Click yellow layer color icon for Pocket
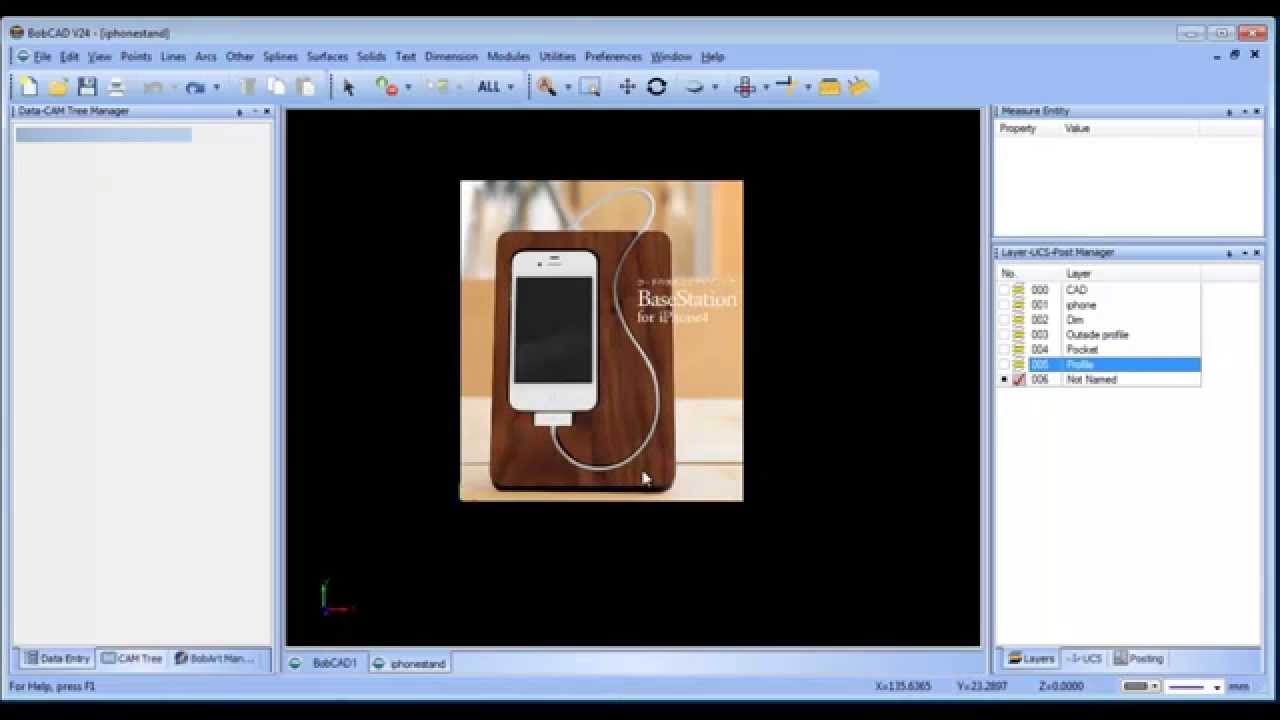This screenshot has width=1280, height=720. (1019, 350)
